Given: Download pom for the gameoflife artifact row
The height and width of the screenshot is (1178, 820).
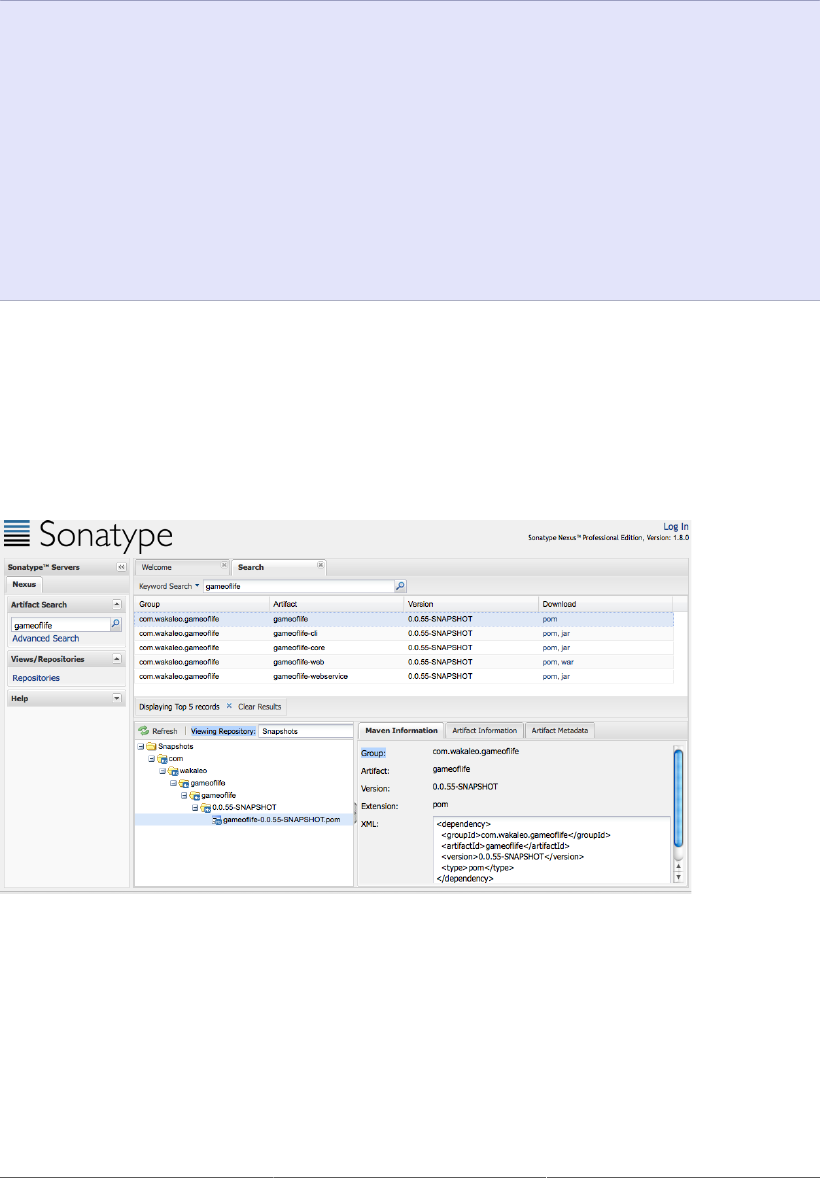Looking at the screenshot, I should [549, 619].
